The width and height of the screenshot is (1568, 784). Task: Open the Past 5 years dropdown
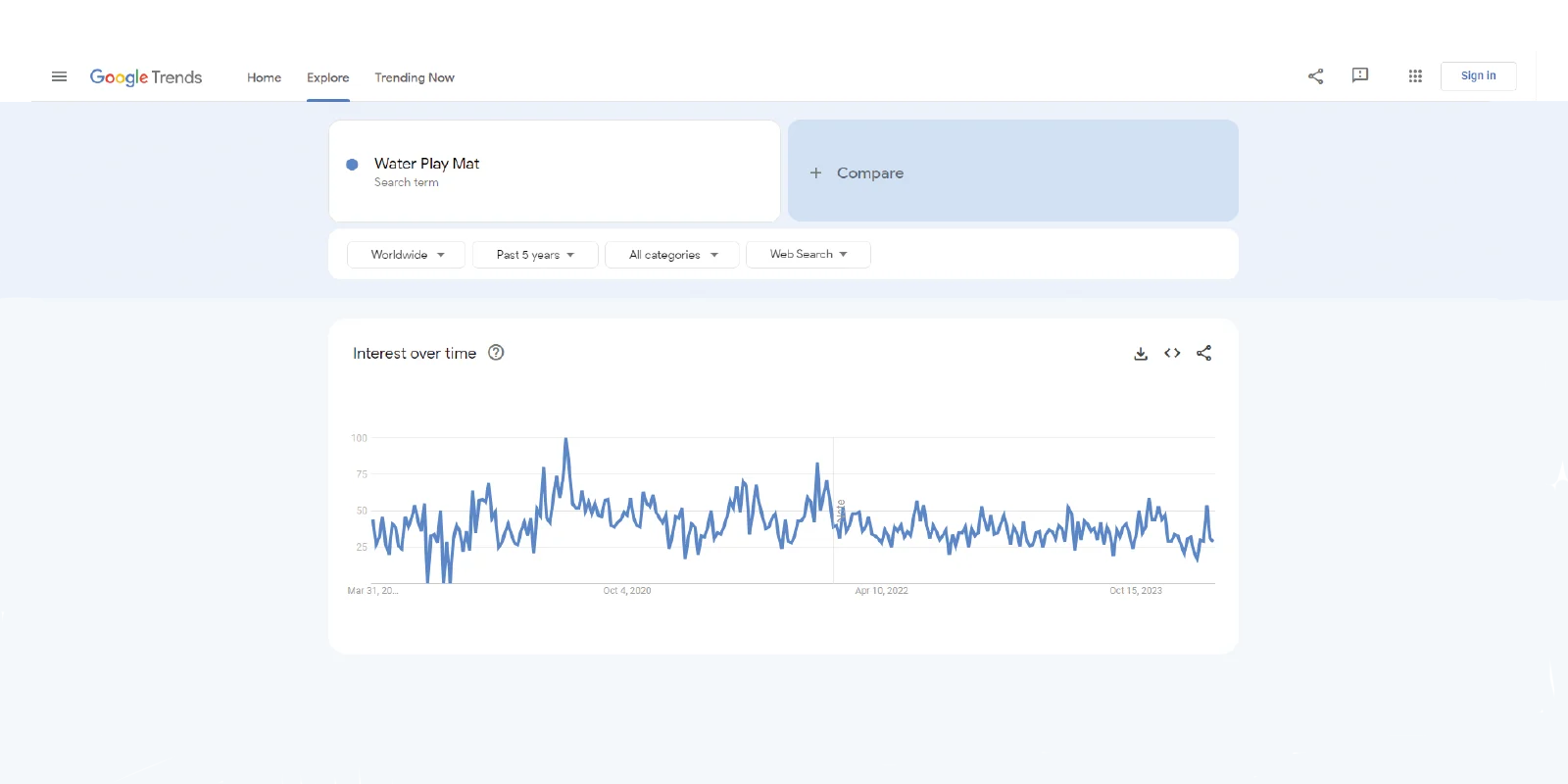(535, 255)
